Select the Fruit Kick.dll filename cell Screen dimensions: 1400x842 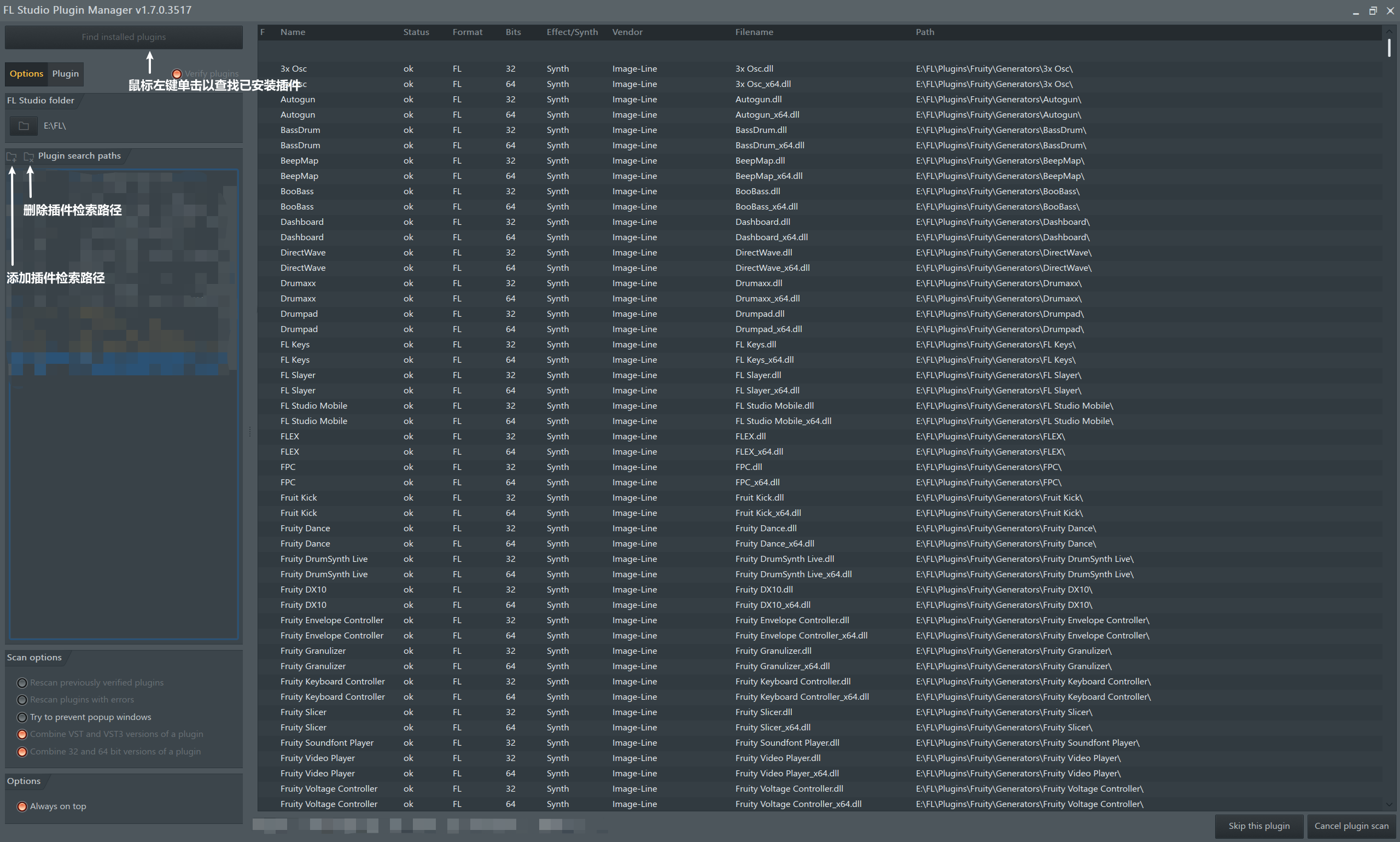pos(759,498)
